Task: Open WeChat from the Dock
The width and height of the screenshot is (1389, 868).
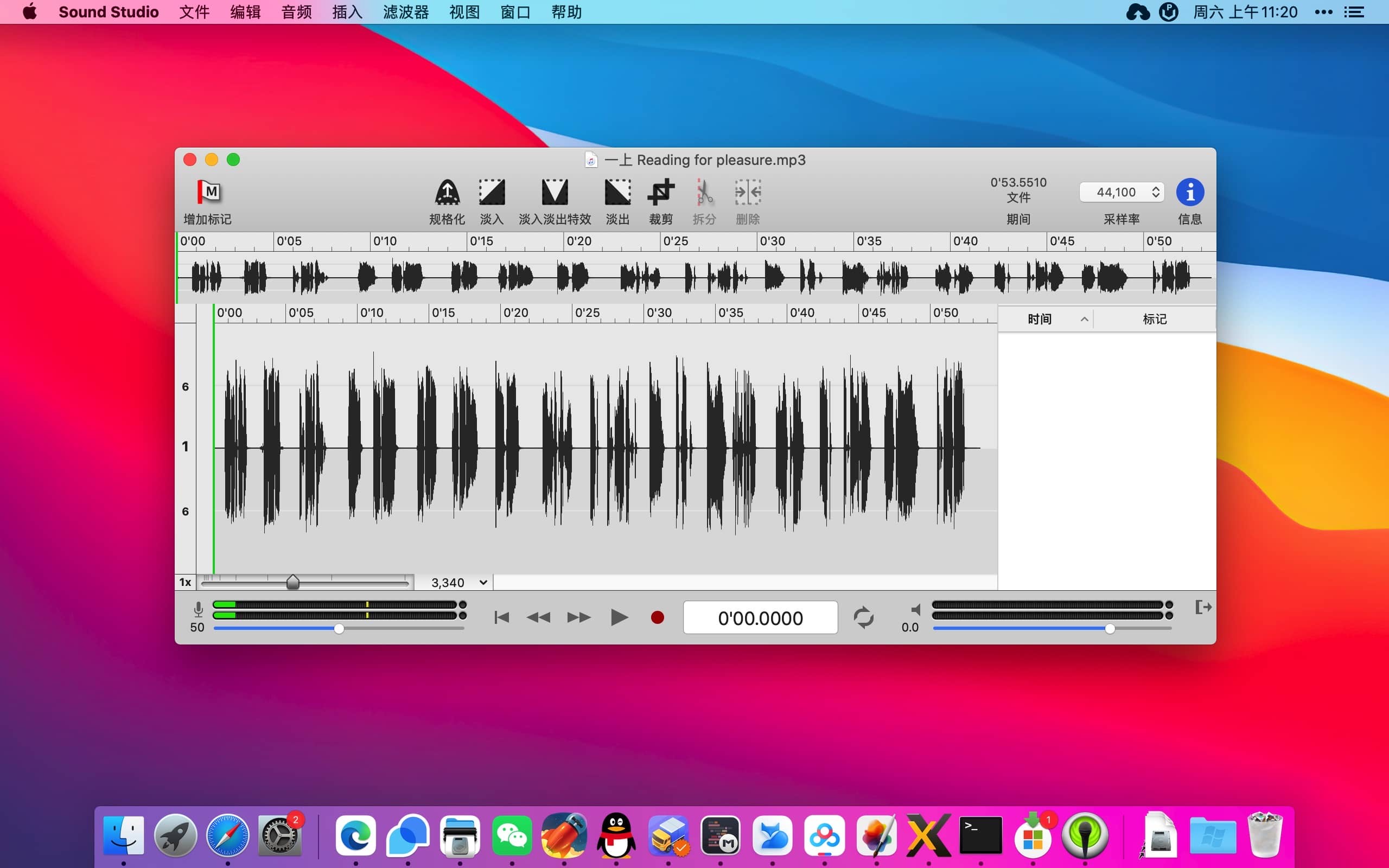Action: click(512, 835)
